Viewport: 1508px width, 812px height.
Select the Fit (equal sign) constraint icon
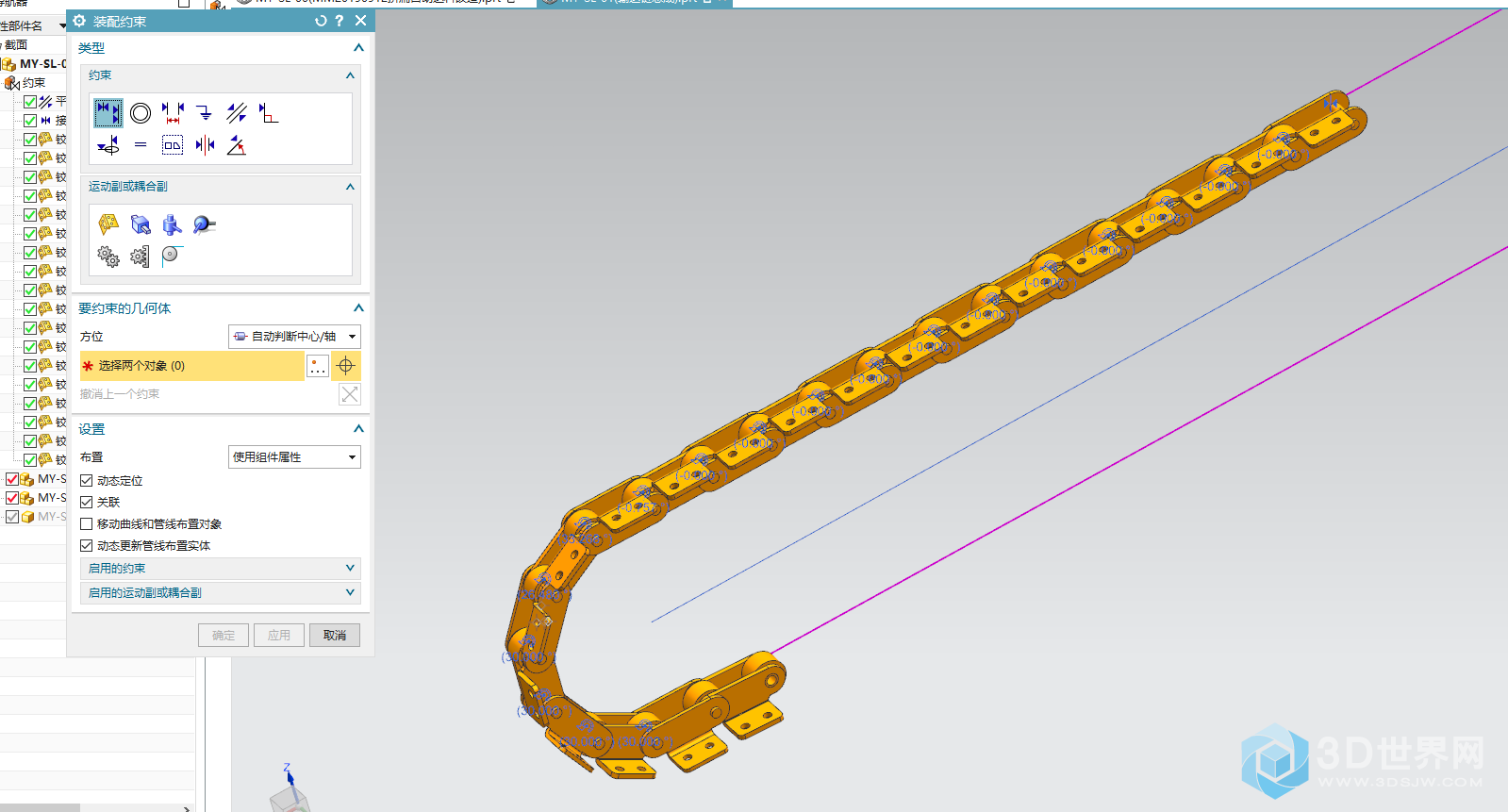click(141, 145)
